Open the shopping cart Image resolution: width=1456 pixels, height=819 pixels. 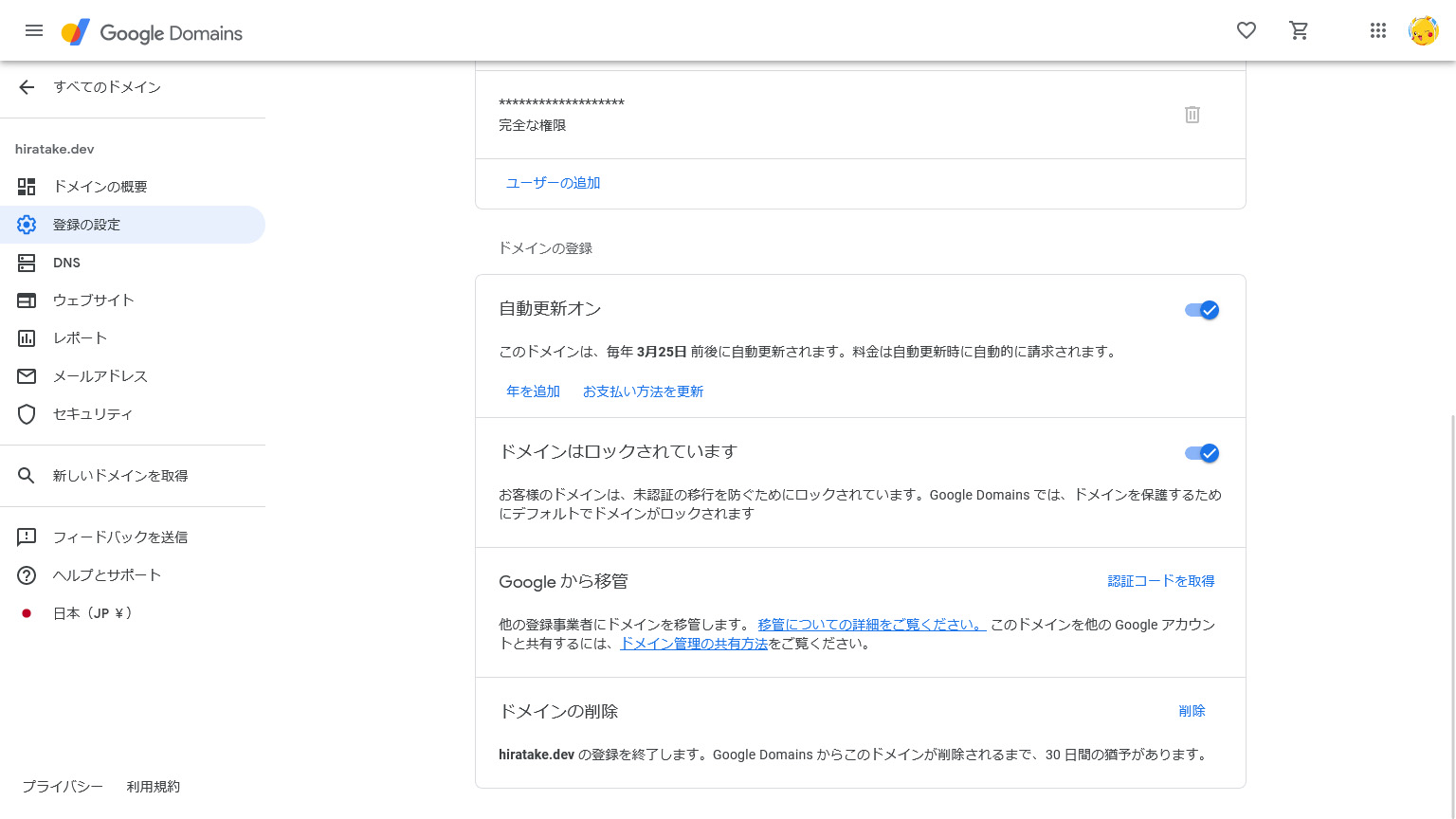pyautogui.click(x=1299, y=31)
